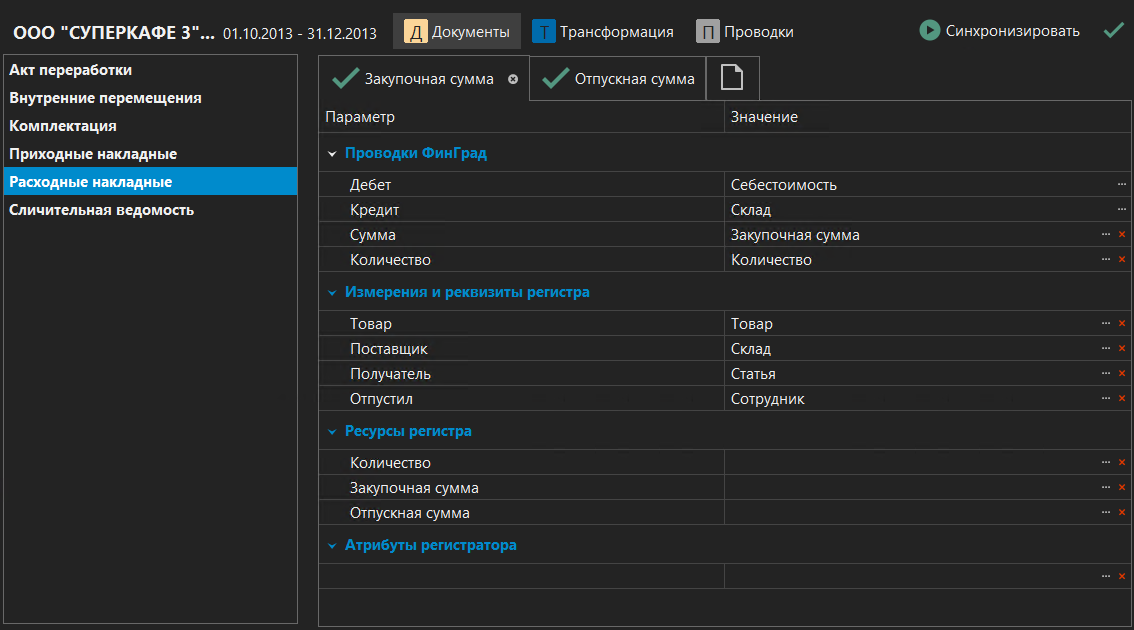1134x630 pixels.
Task: Click ellipsis button in the Кредит row
Action: click(1122, 209)
